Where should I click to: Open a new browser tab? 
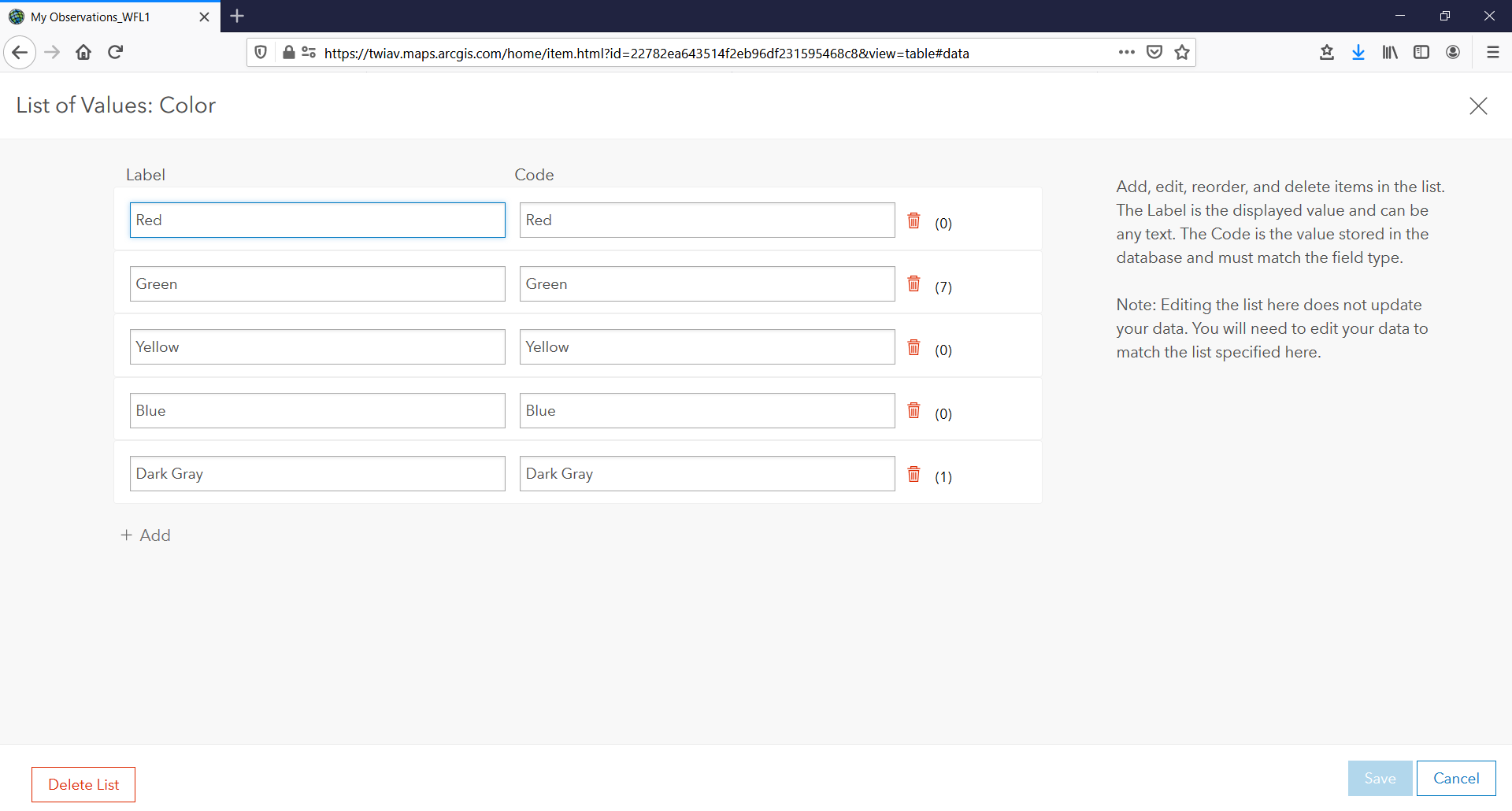coord(237,16)
